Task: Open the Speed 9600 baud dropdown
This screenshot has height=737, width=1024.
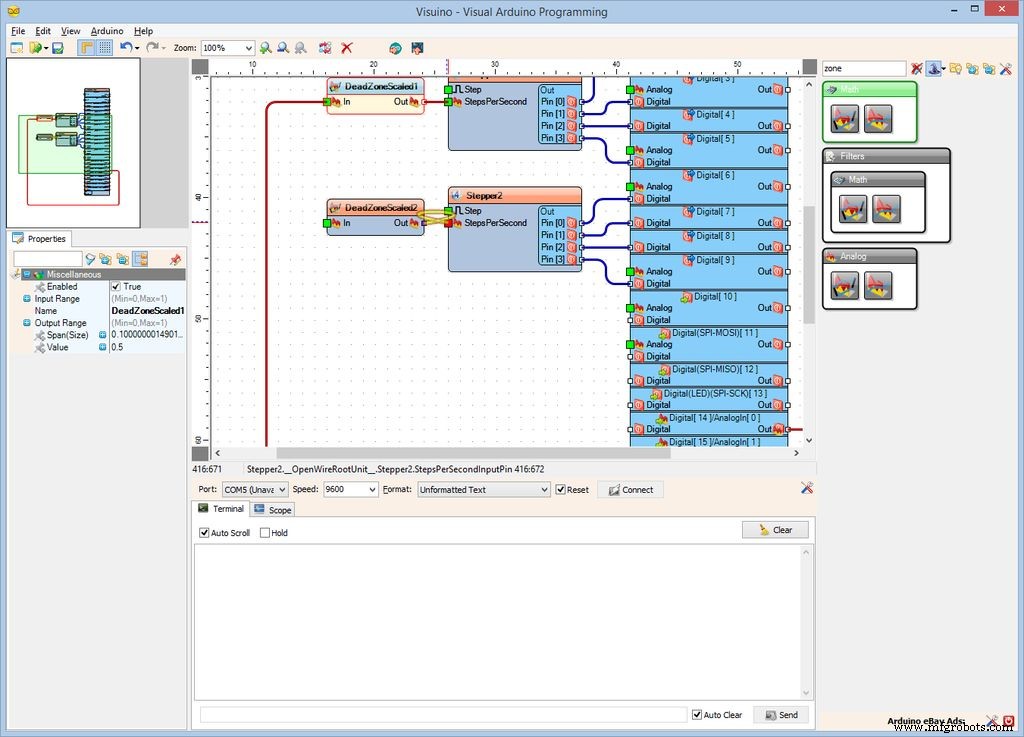Action: pos(372,490)
